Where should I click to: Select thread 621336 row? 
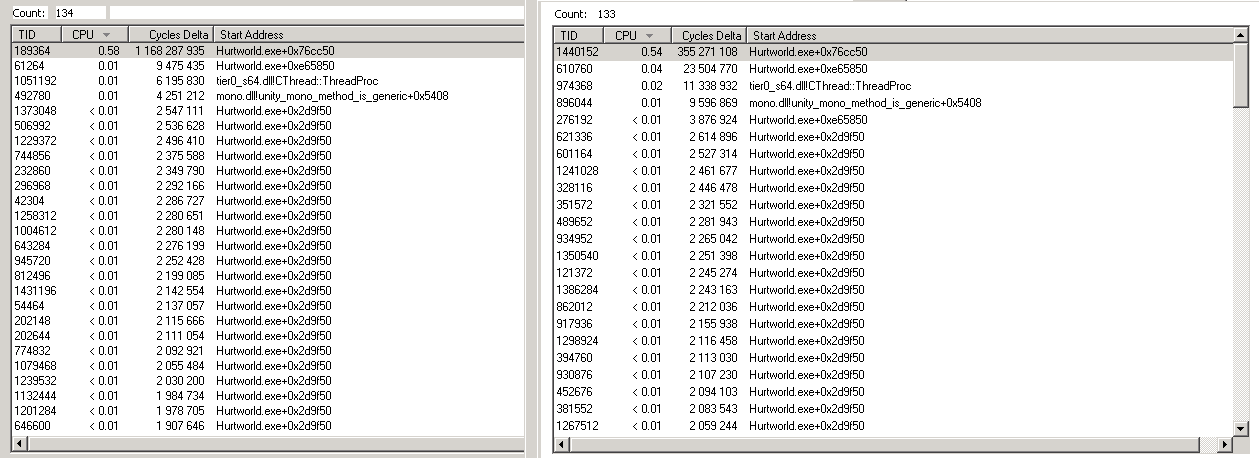(892, 136)
